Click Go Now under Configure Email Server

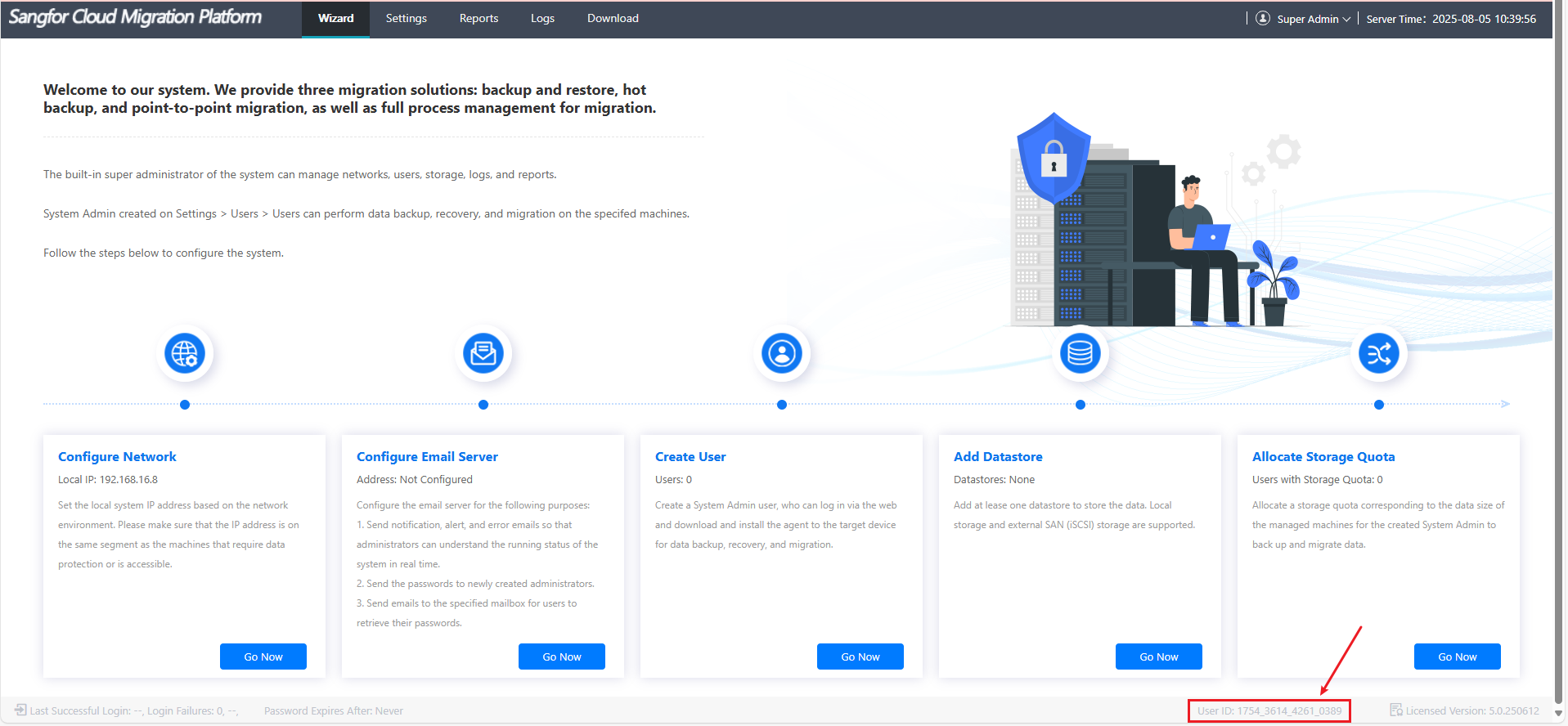[x=562, y=657]
